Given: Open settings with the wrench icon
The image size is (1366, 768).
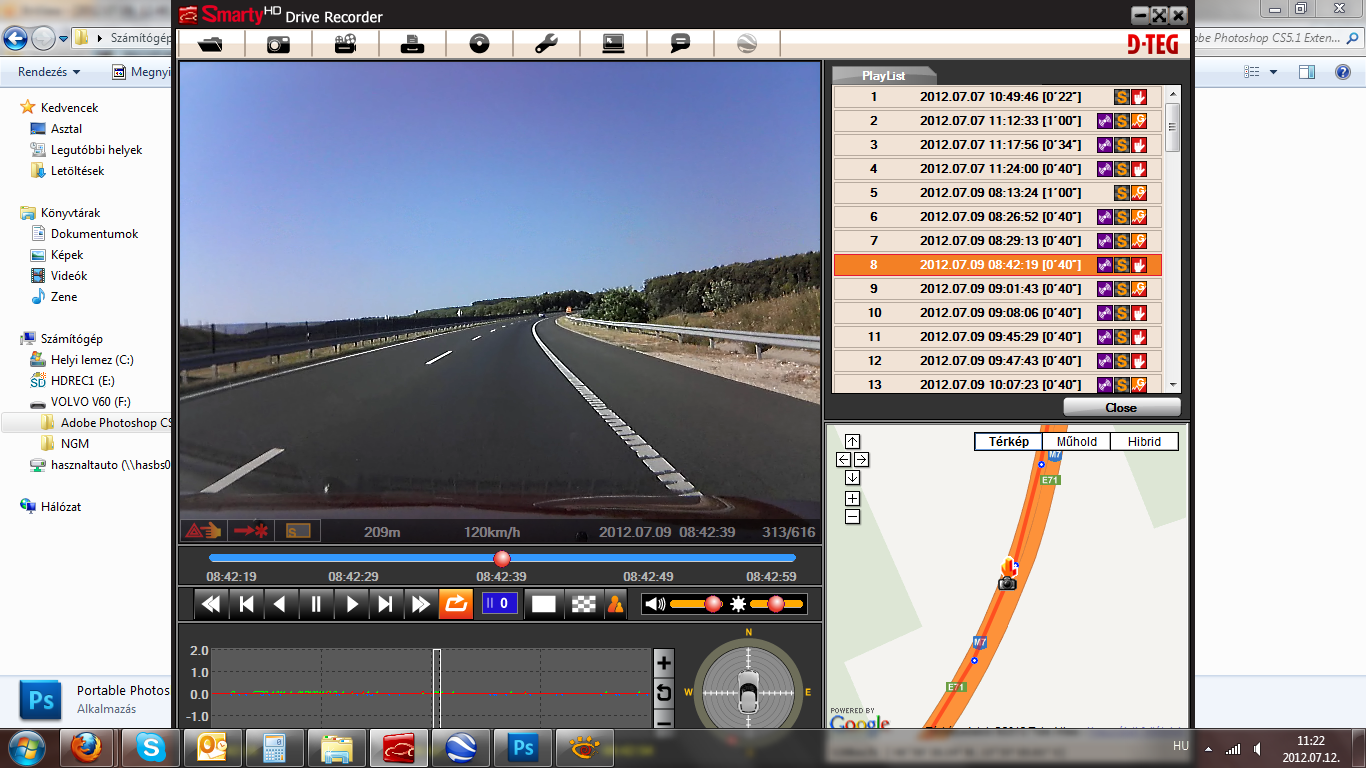Looking at the screenshot, I should [x=546, y=44].
